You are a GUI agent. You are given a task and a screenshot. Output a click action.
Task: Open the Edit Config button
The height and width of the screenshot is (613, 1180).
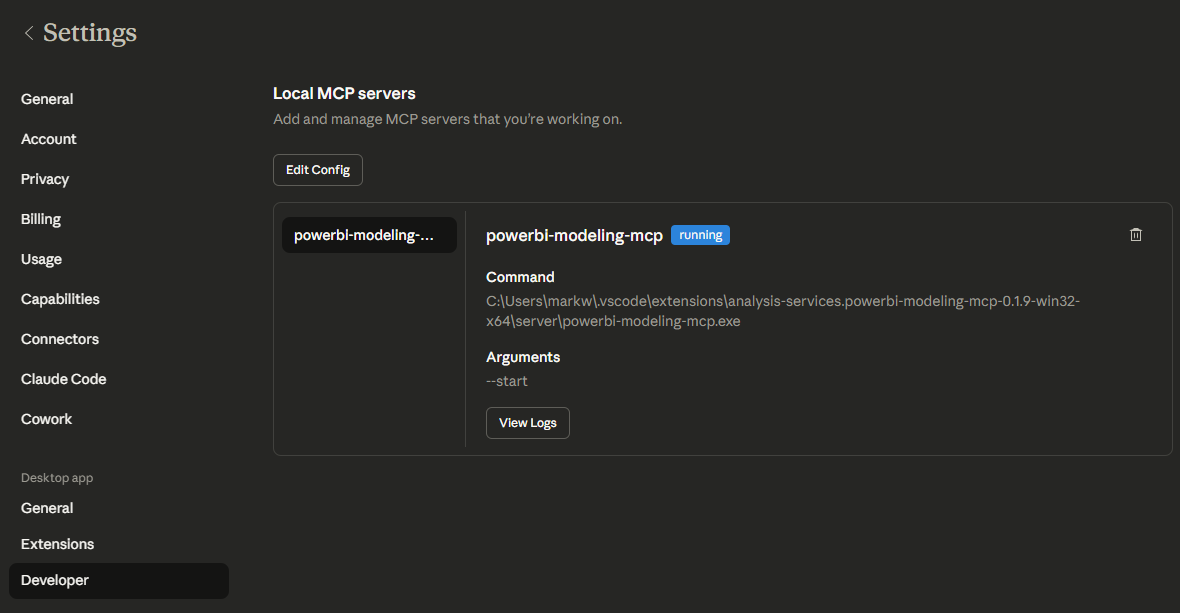(317, 169)
